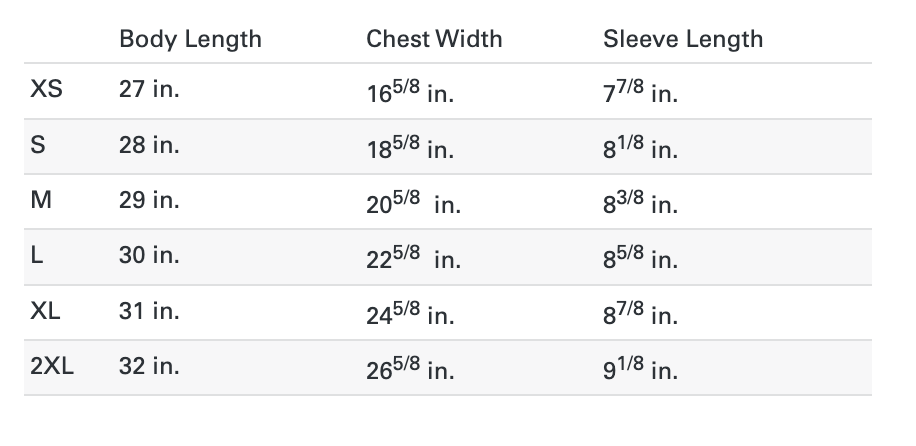The height and width of the screenshot is (446, 916).
Task: Click the Chest Width column header
Action: (x=434, y=39)
